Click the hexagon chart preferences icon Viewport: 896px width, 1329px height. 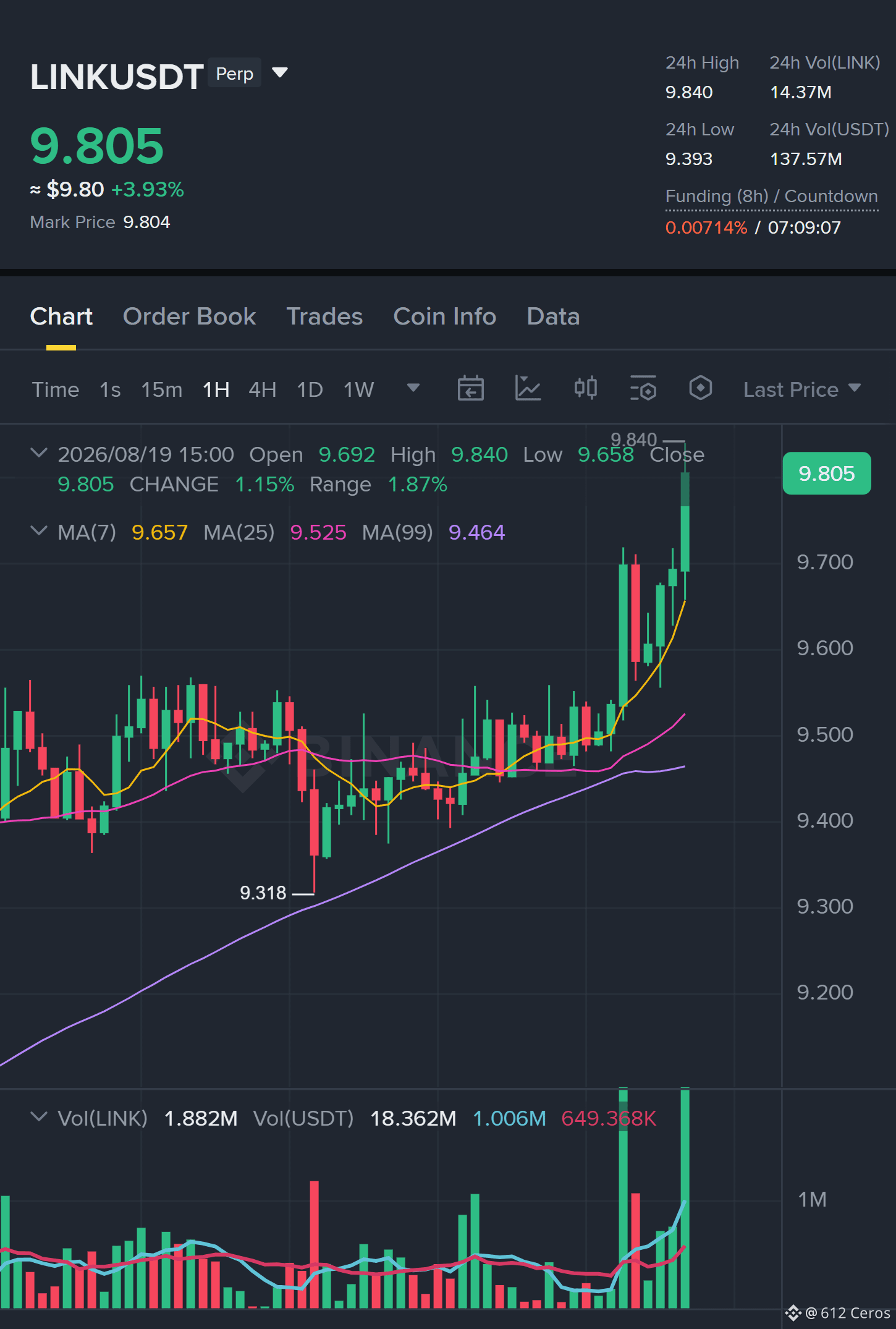[700, 389]
